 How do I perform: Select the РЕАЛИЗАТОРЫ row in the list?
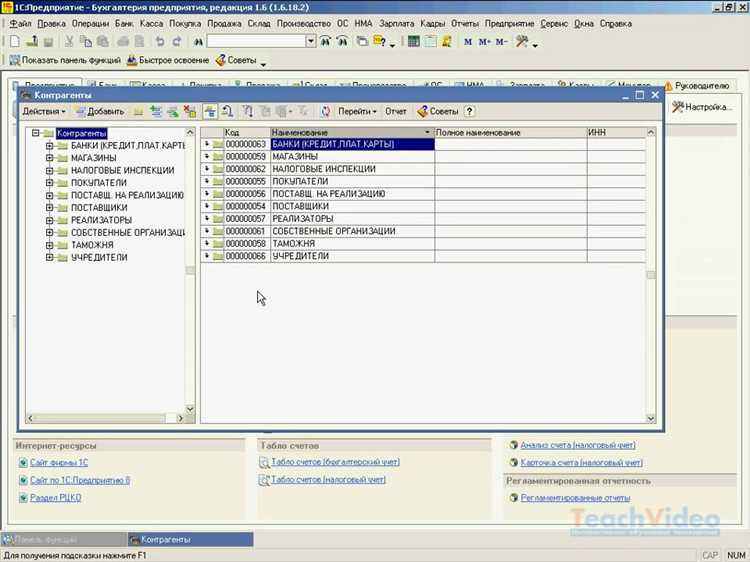[x=423, y=219]
